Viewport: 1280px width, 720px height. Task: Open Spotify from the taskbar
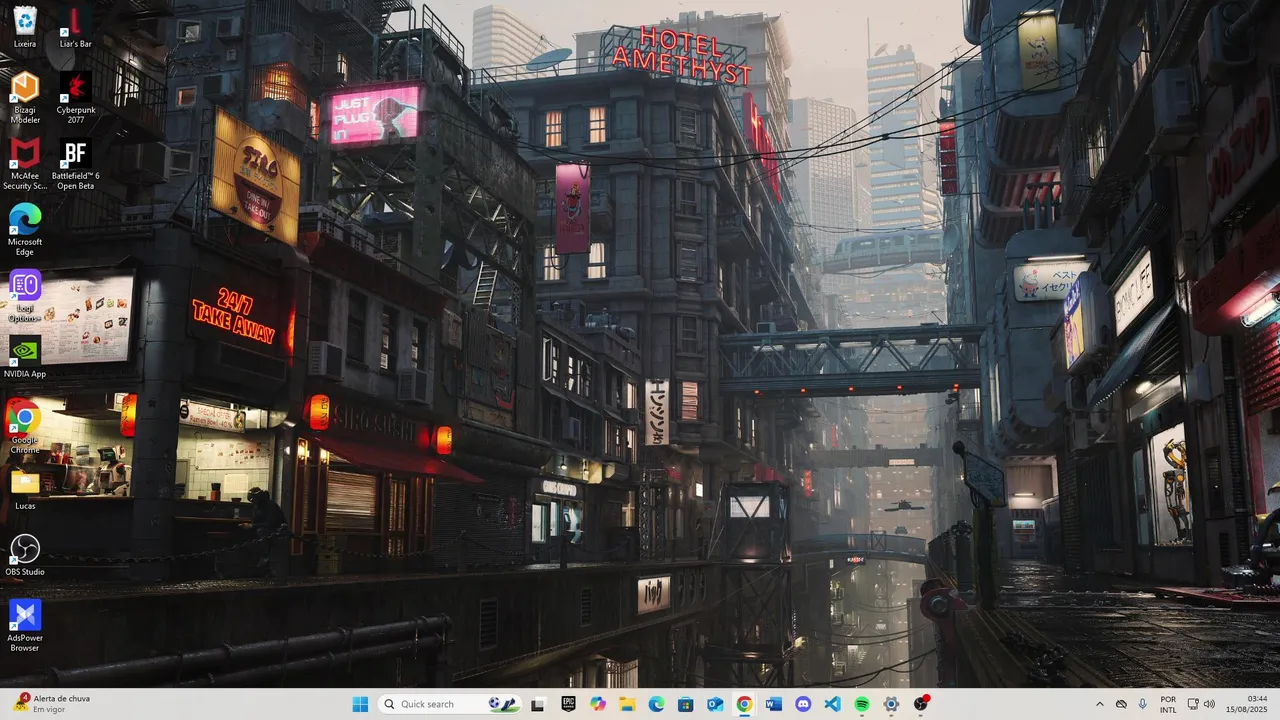click(862, 704)
